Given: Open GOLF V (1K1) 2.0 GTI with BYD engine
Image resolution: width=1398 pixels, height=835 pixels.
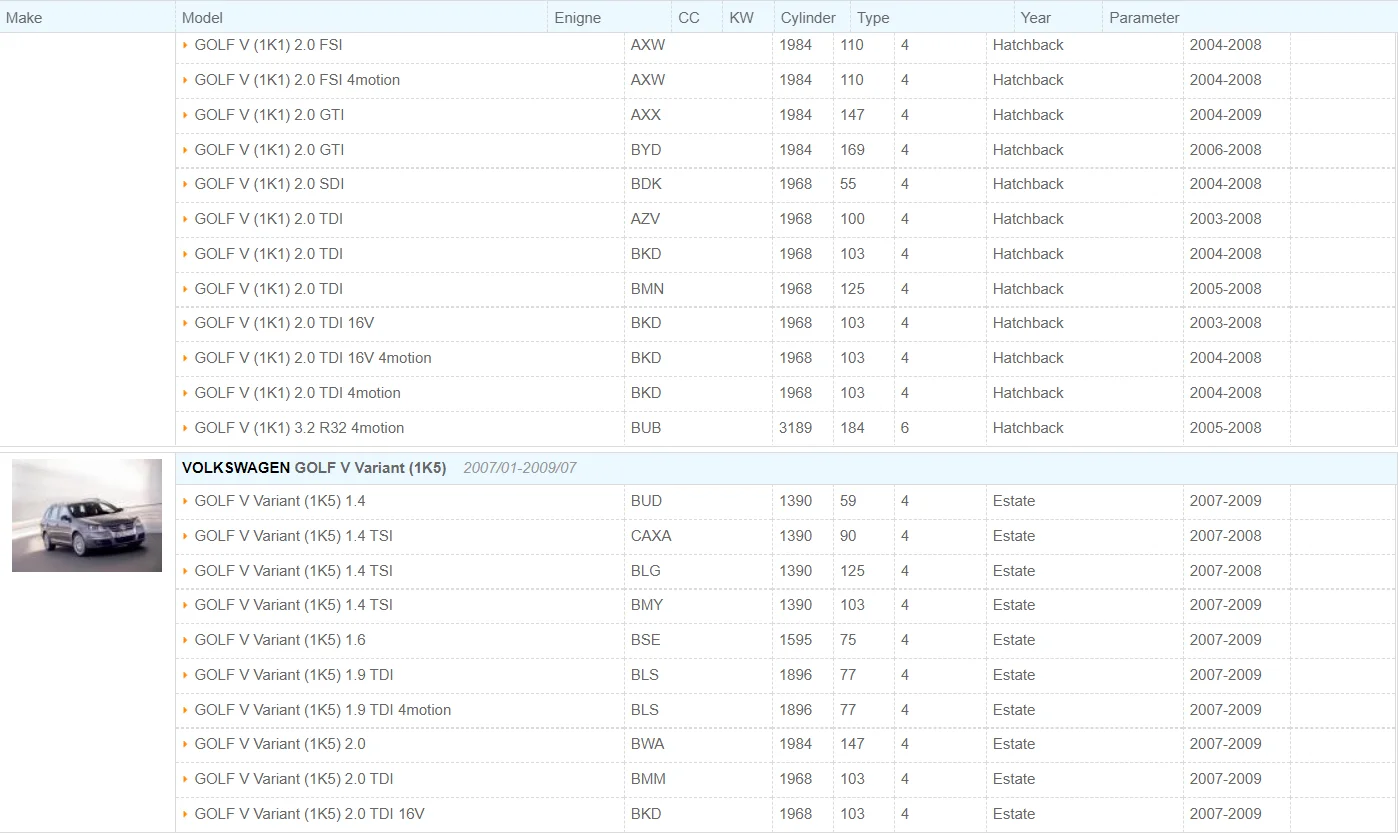Looking at the screenshot, I should 269,150.
